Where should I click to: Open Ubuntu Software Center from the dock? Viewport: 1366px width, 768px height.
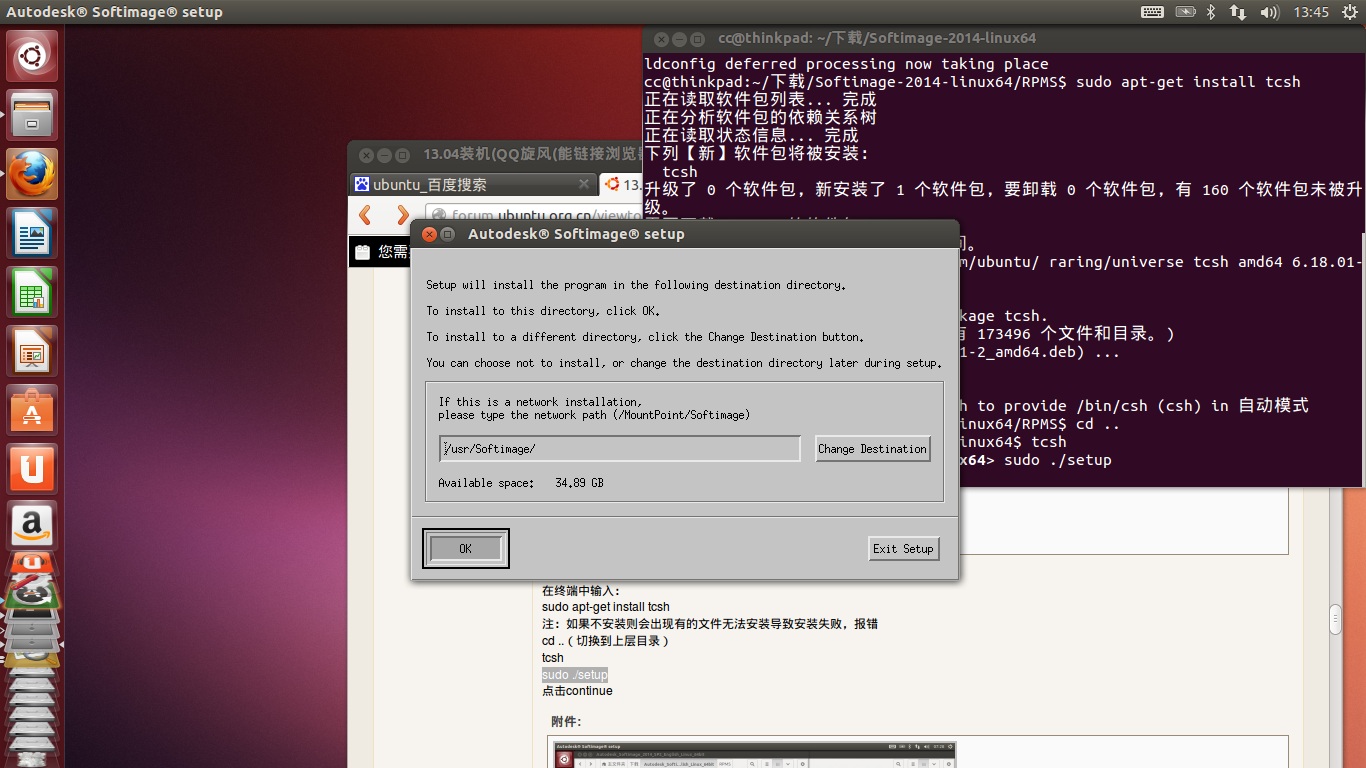click(32, 410)
